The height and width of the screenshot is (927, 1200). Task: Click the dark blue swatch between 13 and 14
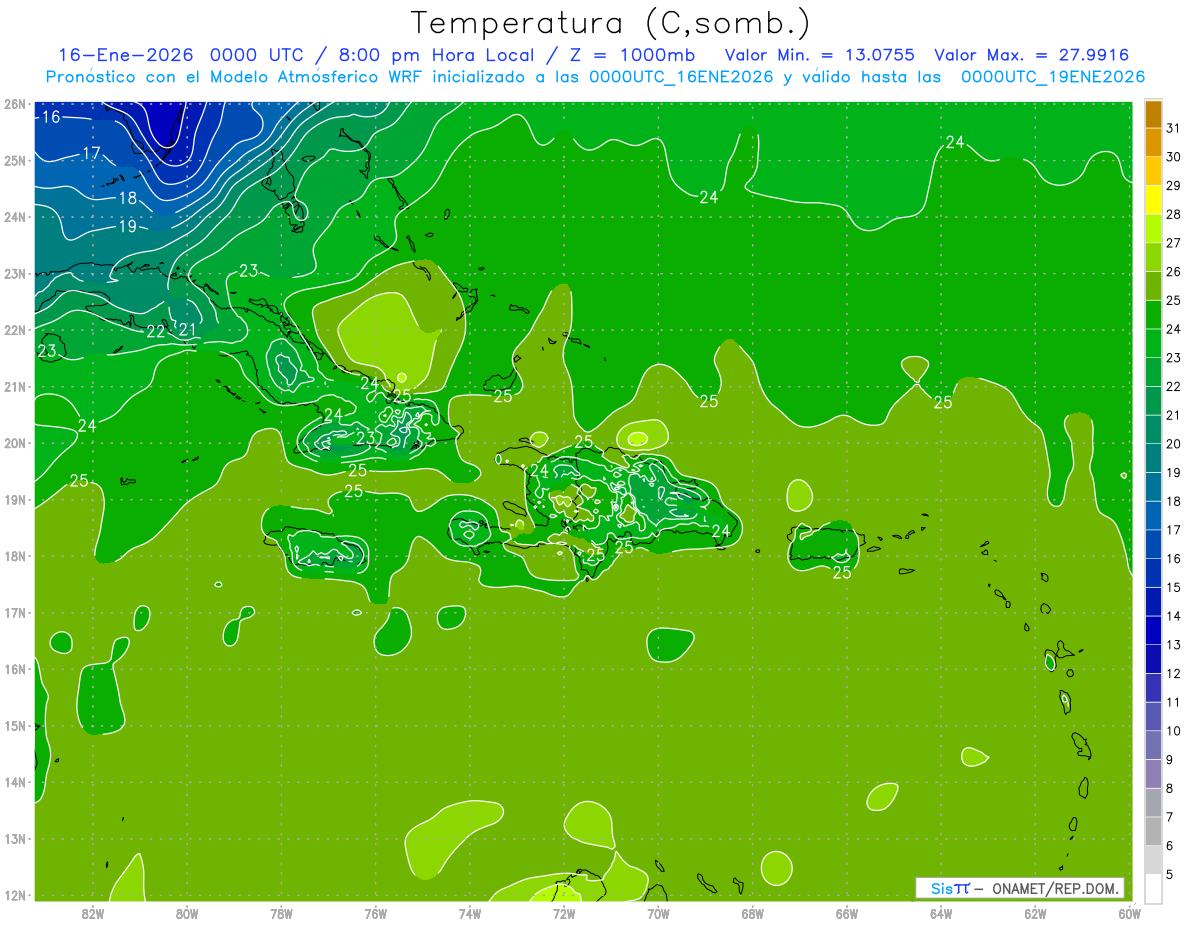point(1153,630)
